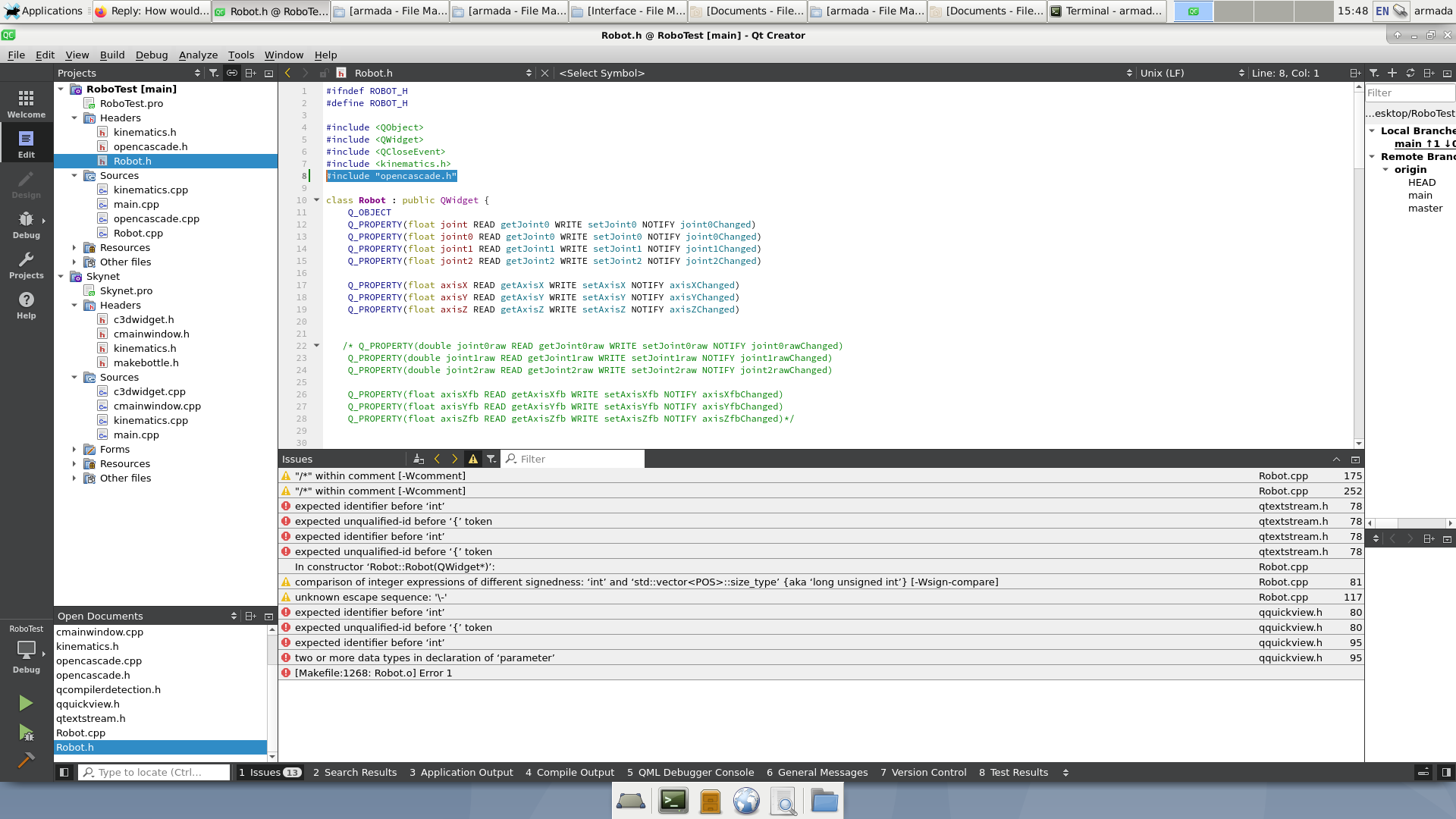Select the master remote branch
Image resolution: width=1456 pixels, height=819 pixels.
tap(1425, 208)
